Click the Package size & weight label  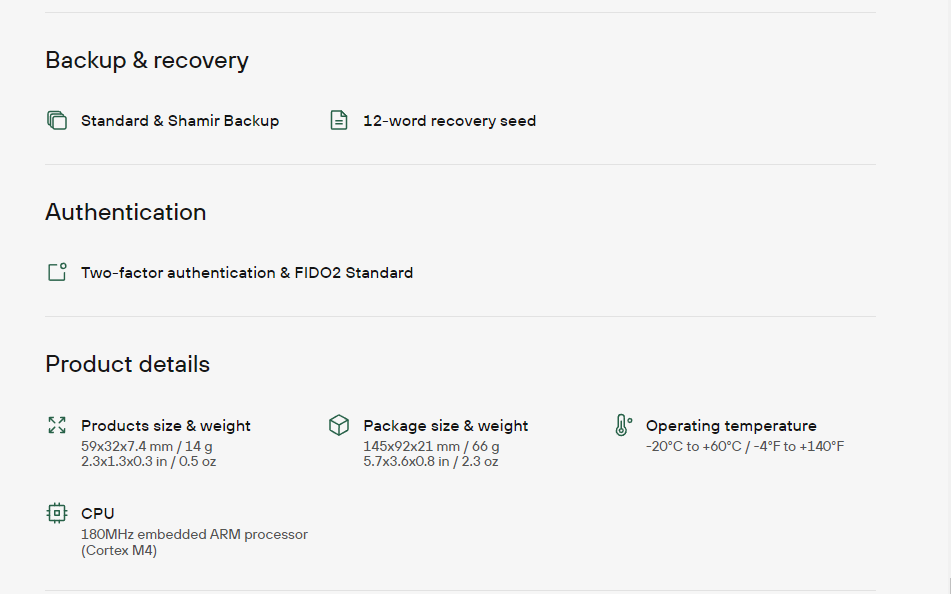point(446,426)
